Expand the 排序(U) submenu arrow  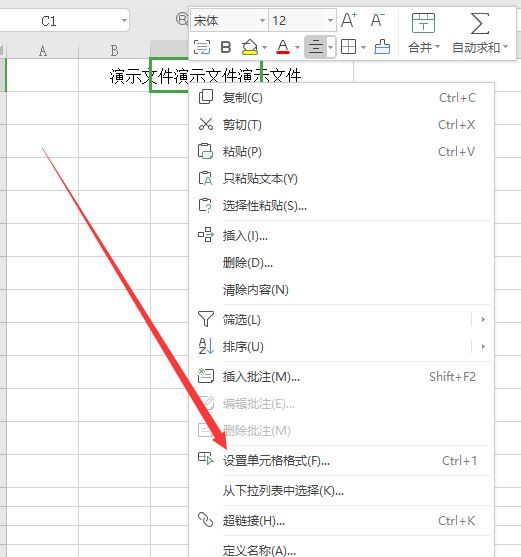pyautogui.click(x=483, y=346)
